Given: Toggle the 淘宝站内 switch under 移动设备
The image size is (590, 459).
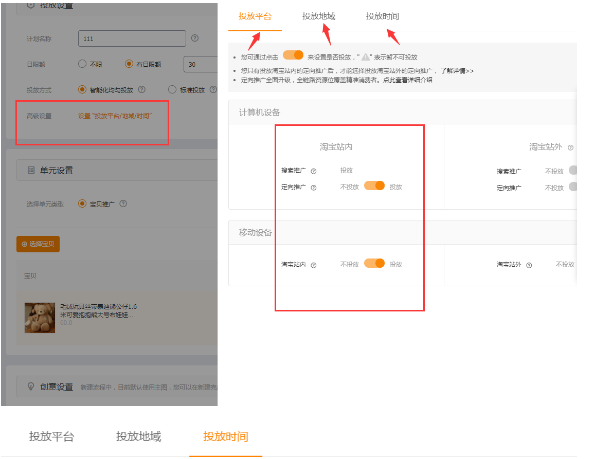Looking at the screenshot, I should 374,263.
